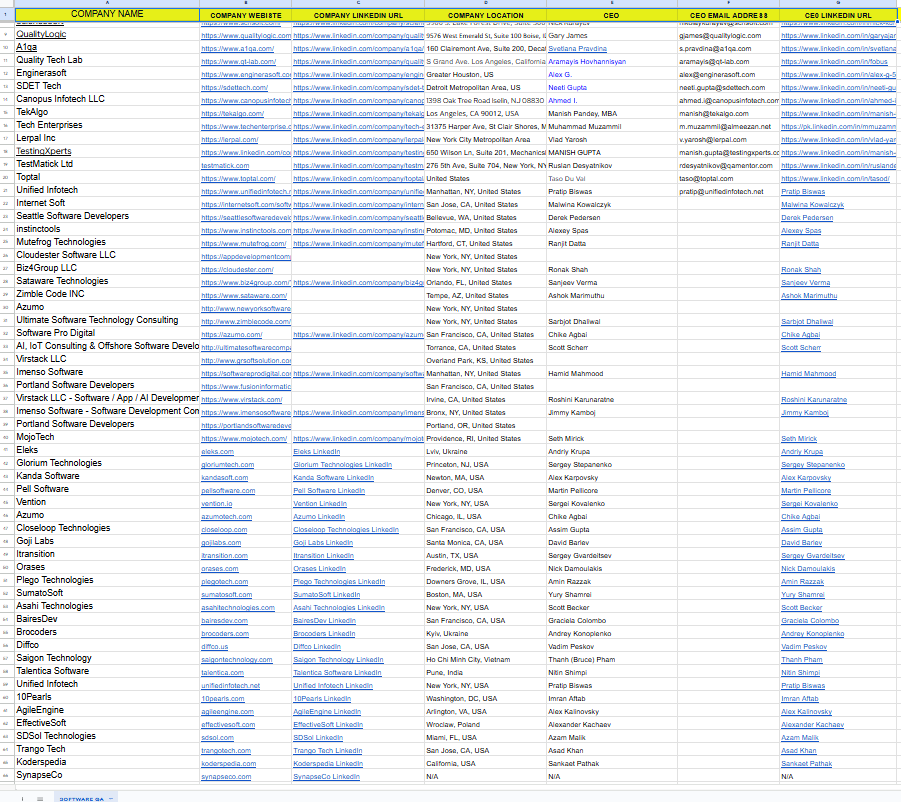This screenshot has height=802, width=901.
Task: Open the https://sdettech.com/ link
Action: (x=234, y=88)
